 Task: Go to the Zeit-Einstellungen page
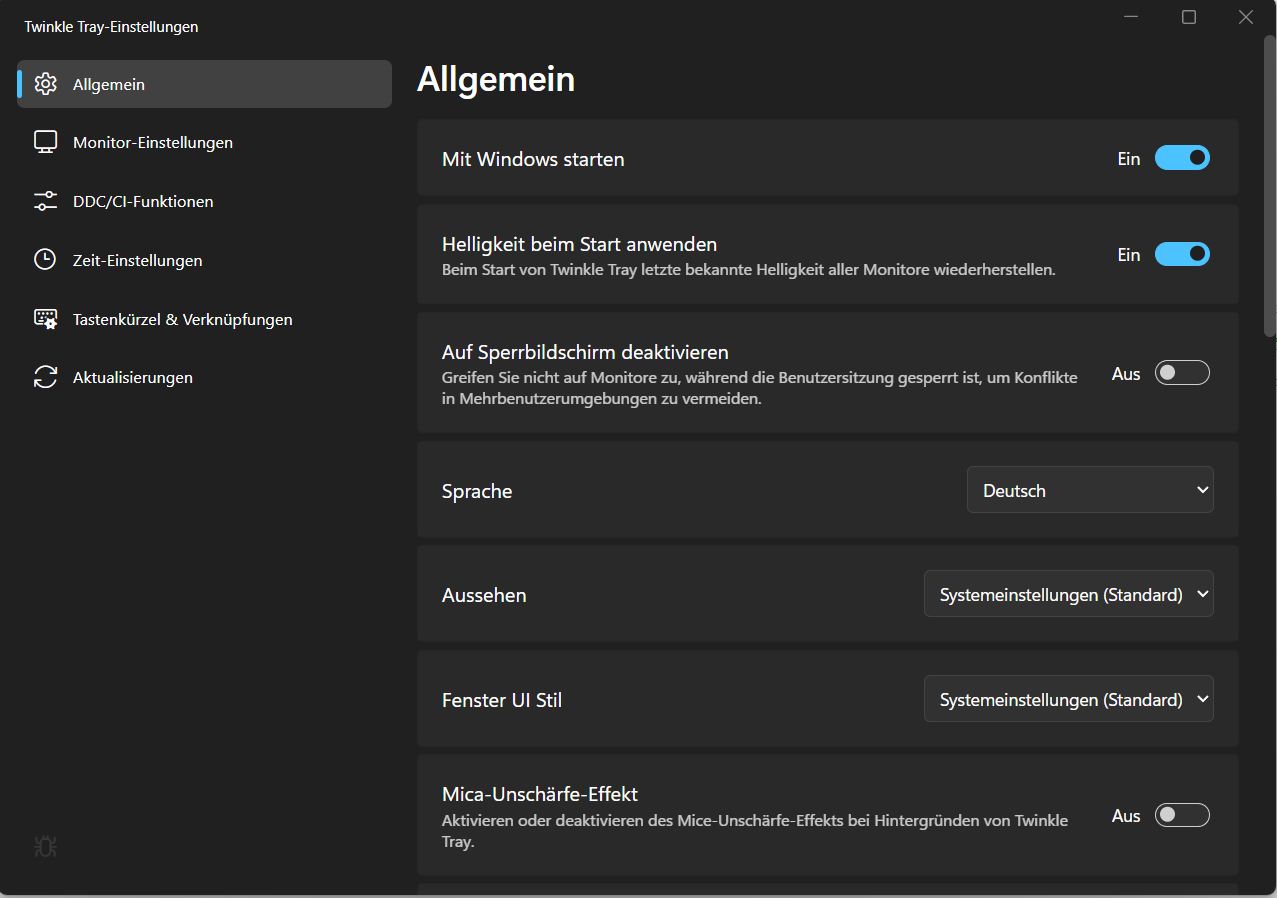point(137,260)
